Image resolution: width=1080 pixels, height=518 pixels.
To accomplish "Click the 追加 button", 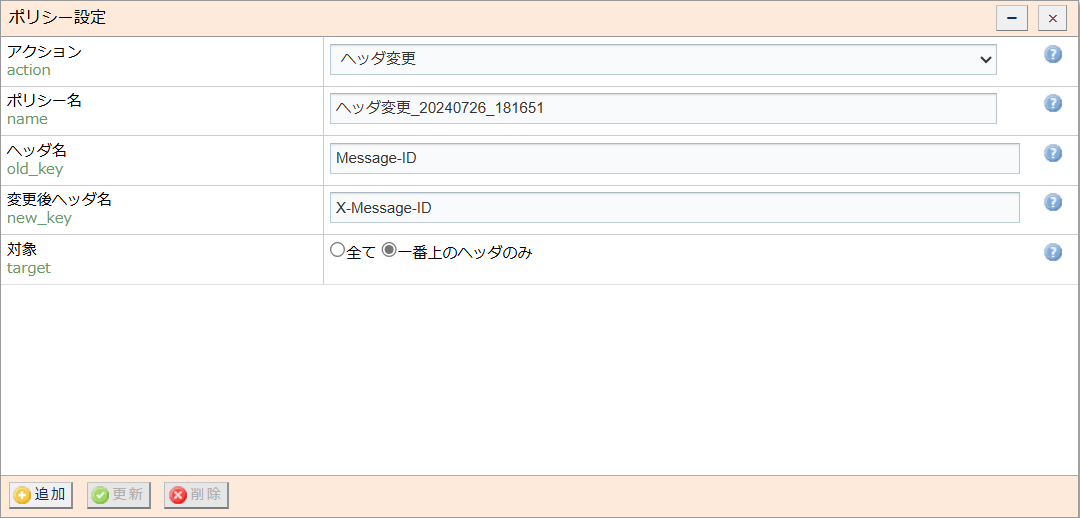I will click(41, 495).
